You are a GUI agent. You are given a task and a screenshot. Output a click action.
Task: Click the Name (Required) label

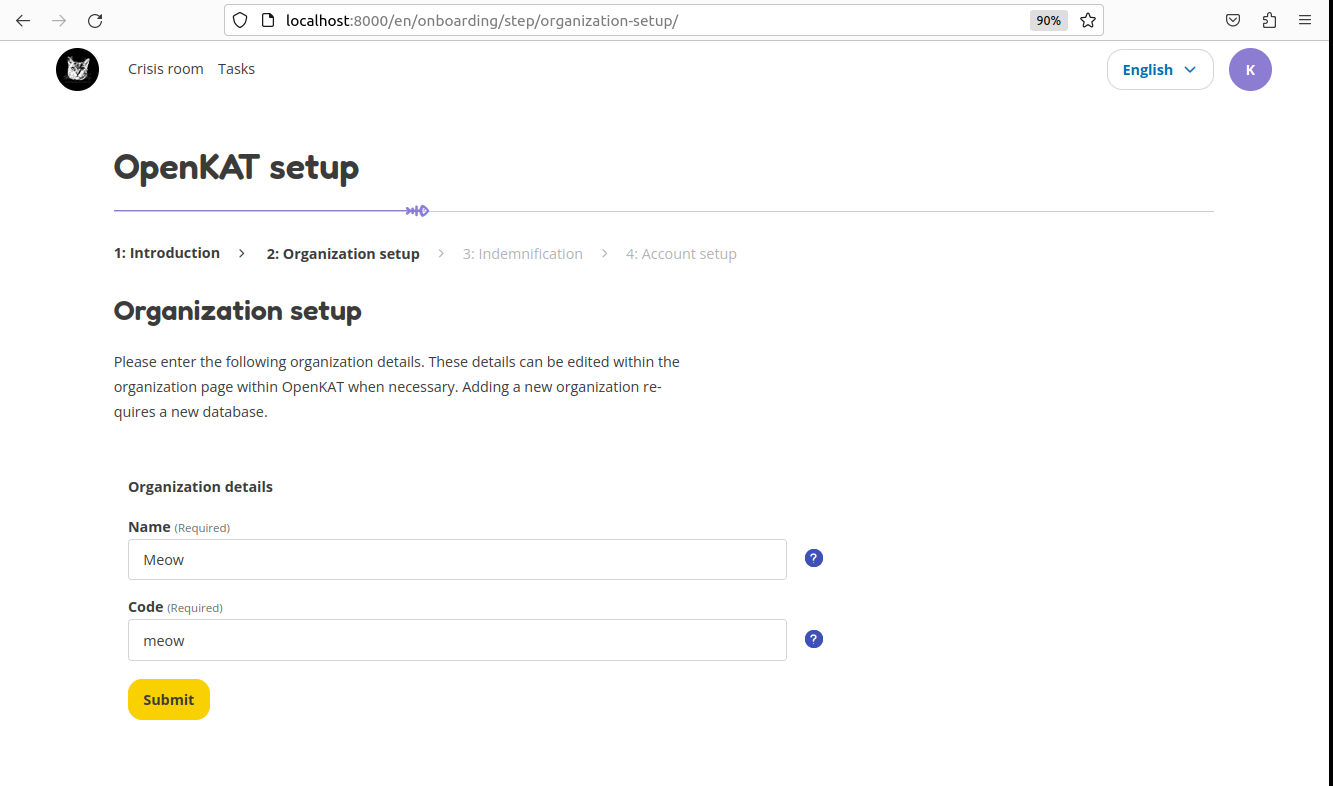(x=179, y=527)
